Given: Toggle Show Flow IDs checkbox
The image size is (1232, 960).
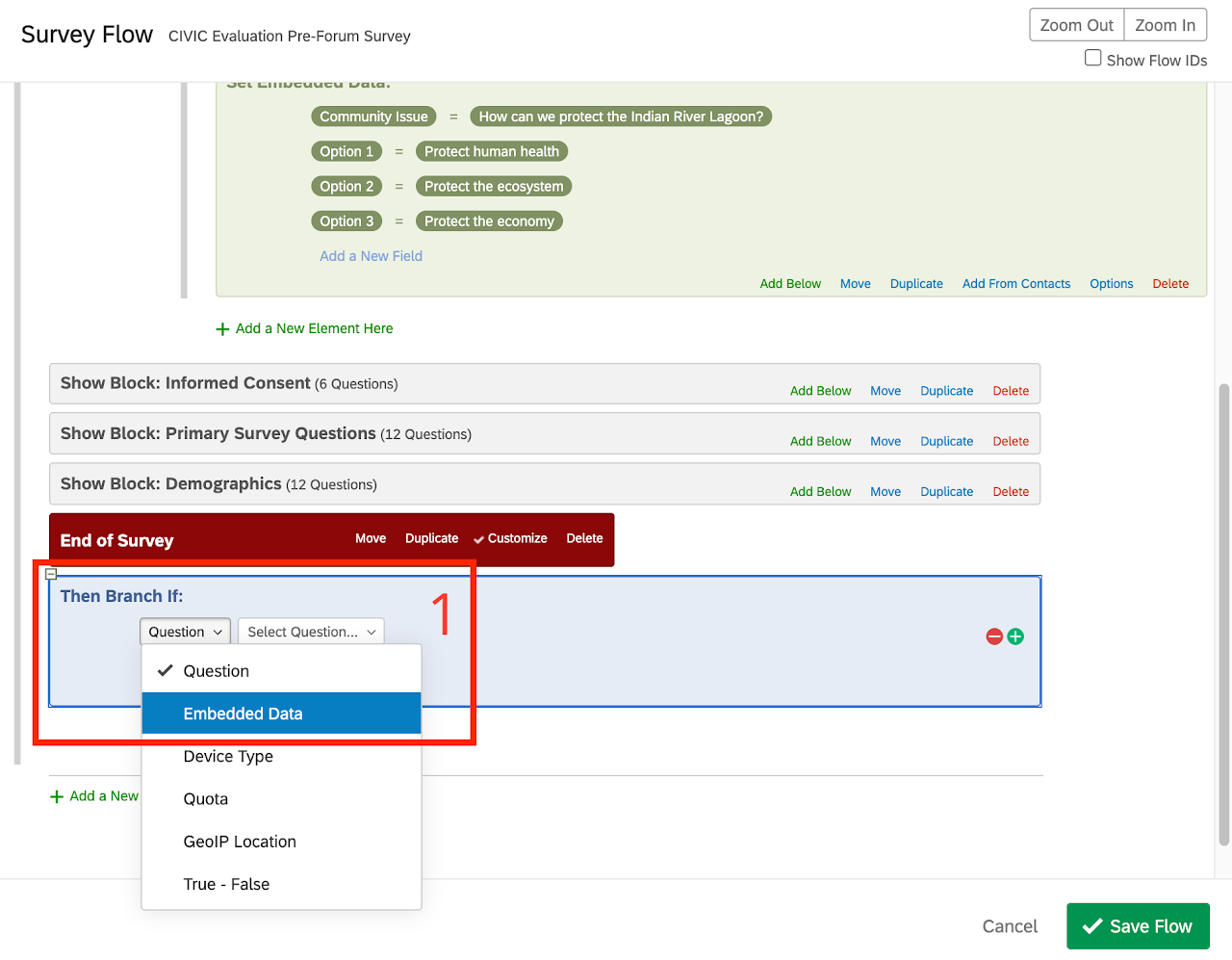Looking at the screenshot, I should click(x=1093, y=58).
